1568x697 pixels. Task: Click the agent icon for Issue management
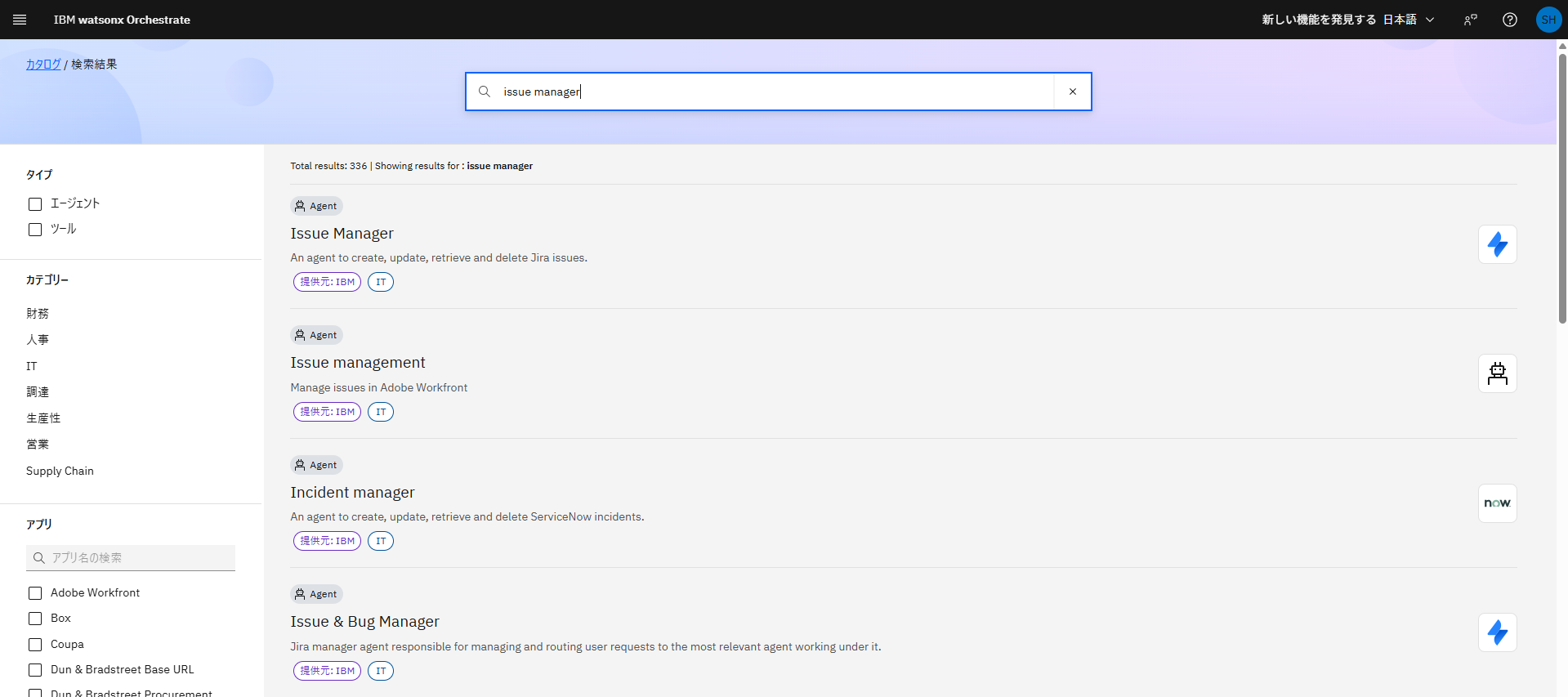pos(1497,373)
